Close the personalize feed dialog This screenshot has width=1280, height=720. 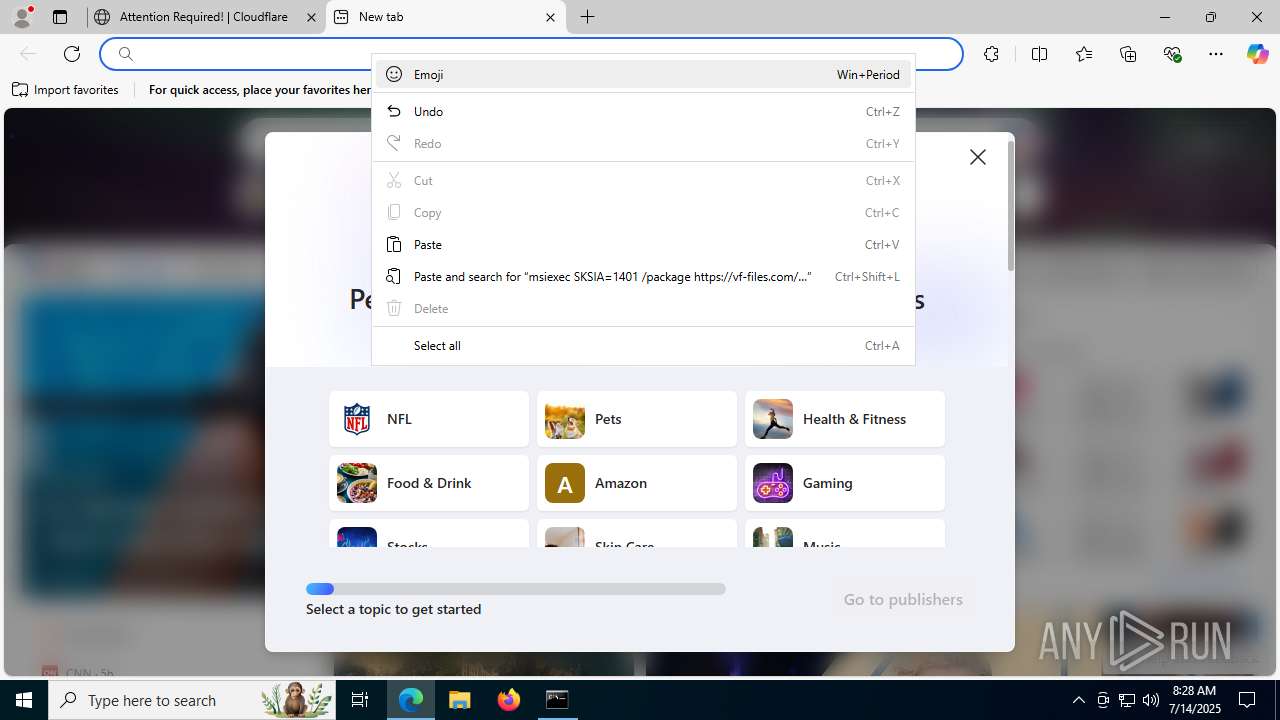pos(978,157)
